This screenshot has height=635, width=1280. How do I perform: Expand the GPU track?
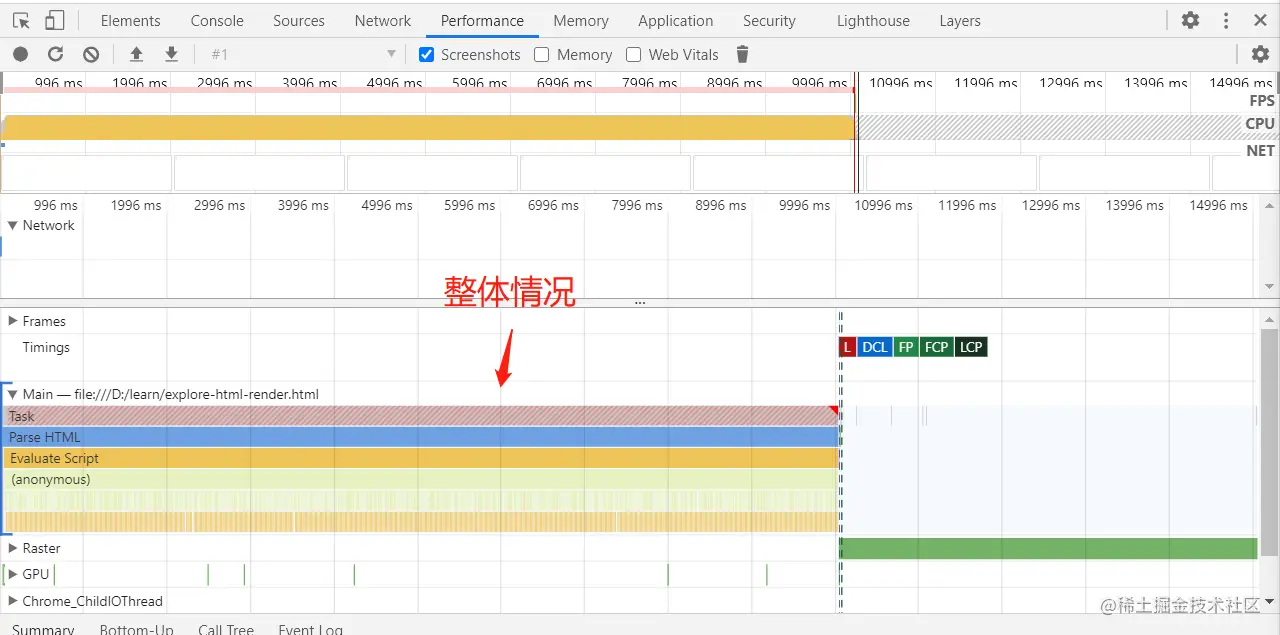click(12, 574)
